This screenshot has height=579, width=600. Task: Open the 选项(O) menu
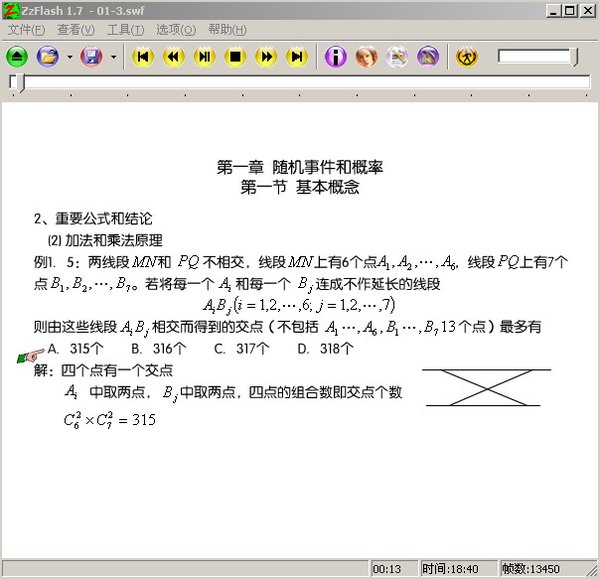point(176,29)
